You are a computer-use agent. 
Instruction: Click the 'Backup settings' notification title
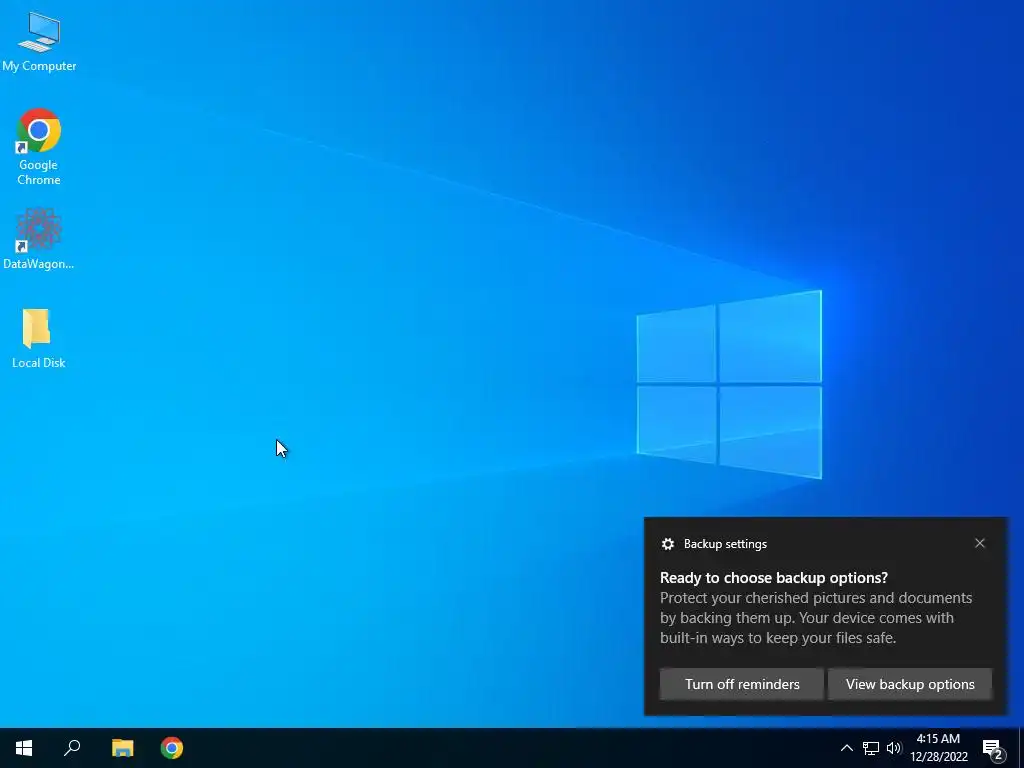pos(725,544)
